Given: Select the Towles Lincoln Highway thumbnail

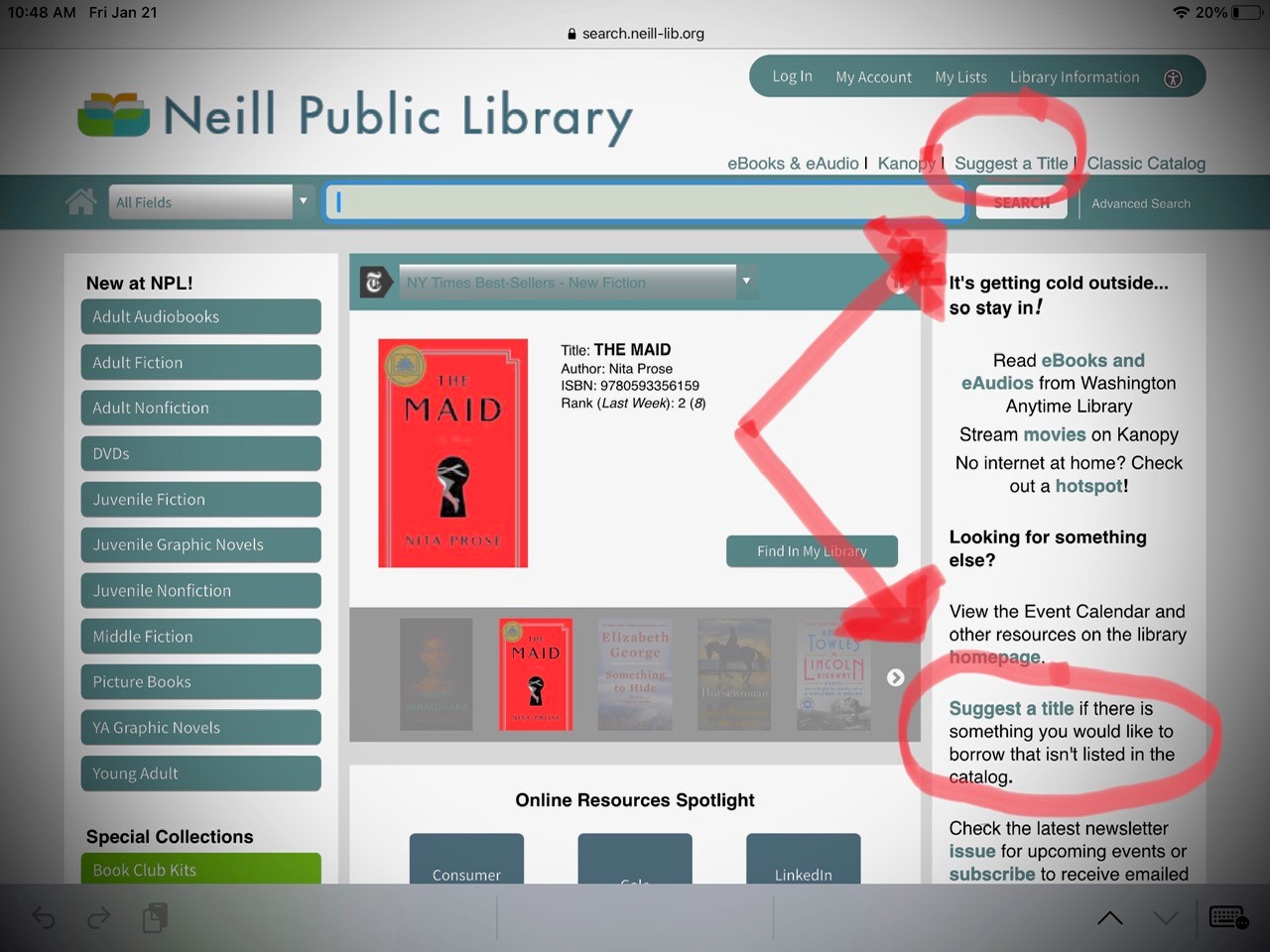Looking at the screenshot, I should tap(833, 674).
